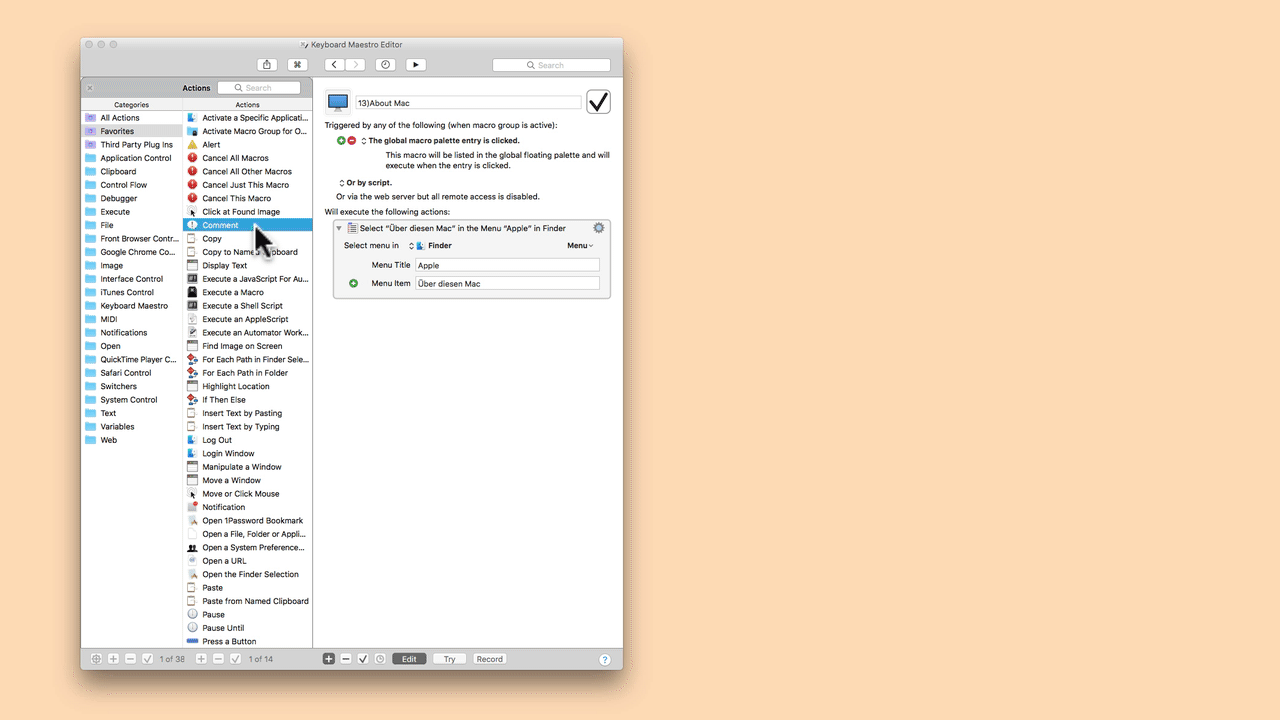Open the action gear menu

click(599, 228)
